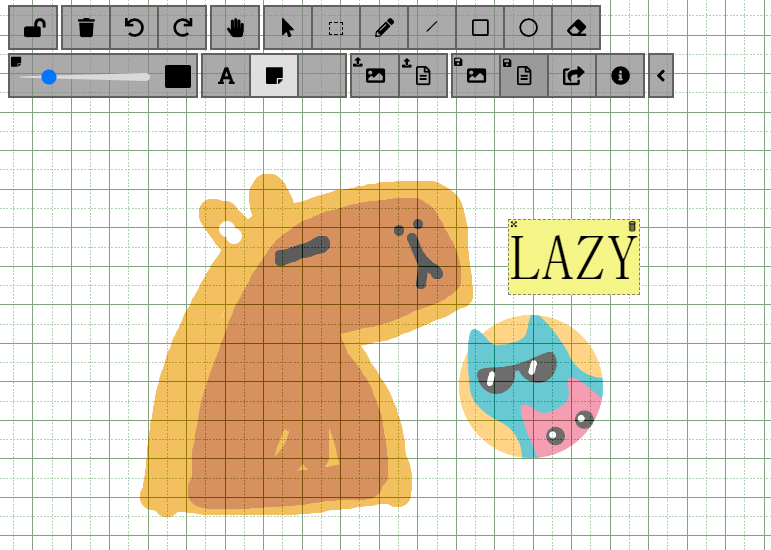Select the circle shape tool
The width and height of the screenshot is (771, 550).
coord(528,28)
